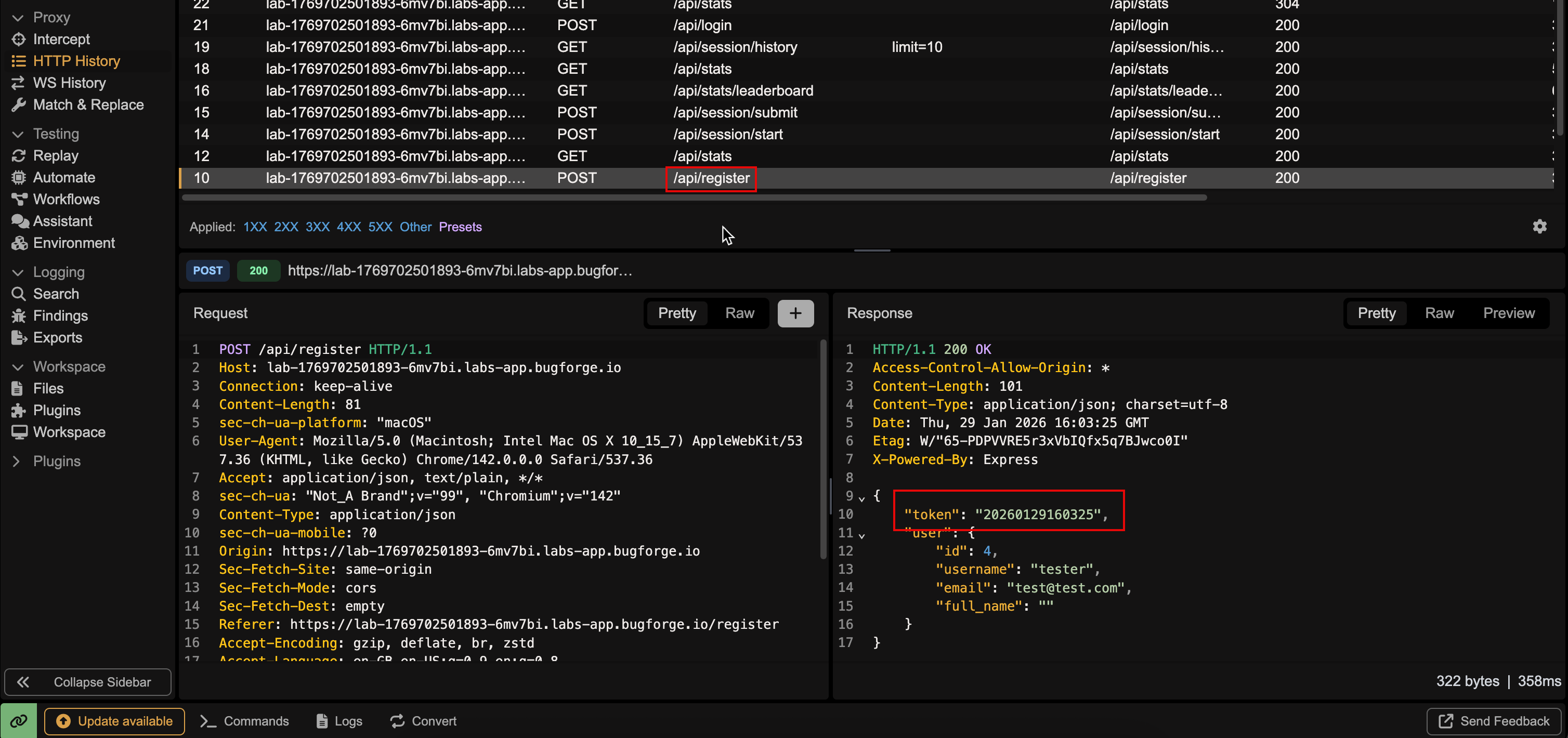Viewport: 1568px width, 738px height.
Task: Select the Automate icon
Action: (18, 178)
